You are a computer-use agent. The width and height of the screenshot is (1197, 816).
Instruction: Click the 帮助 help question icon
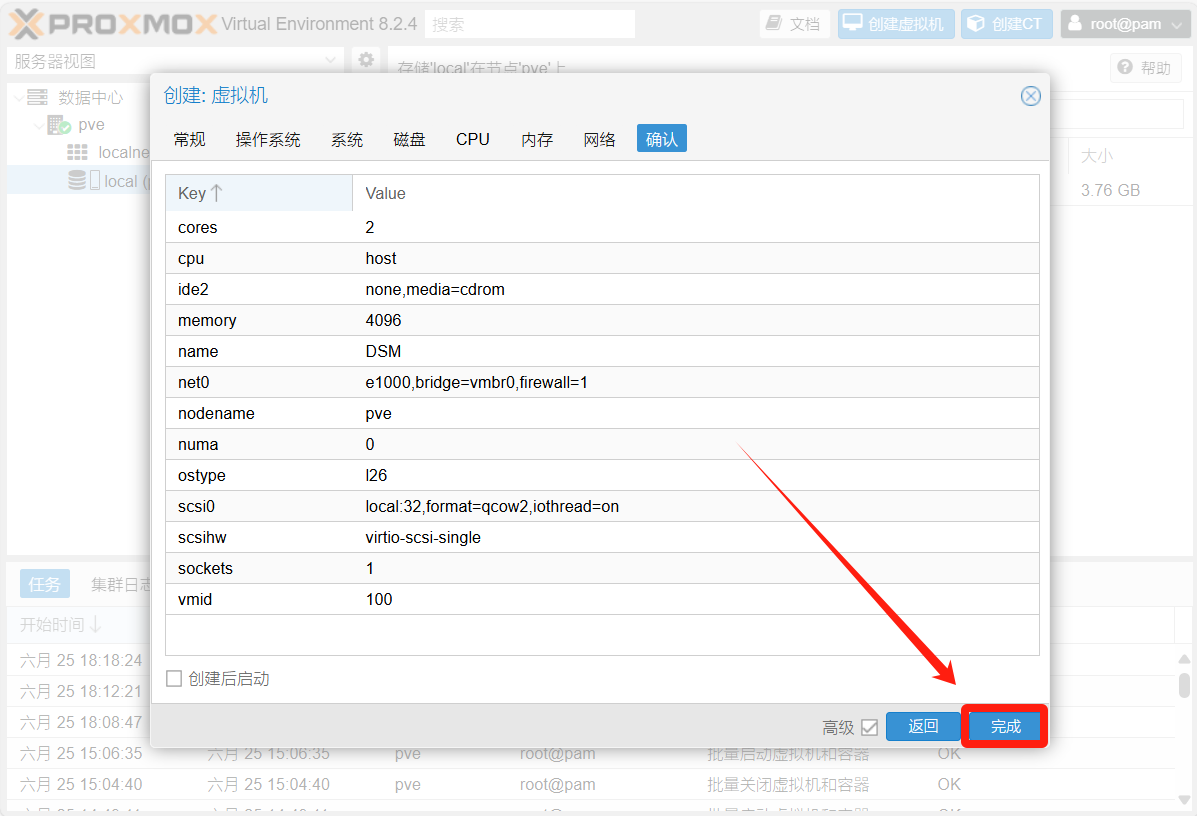(x=1125, y=68)
